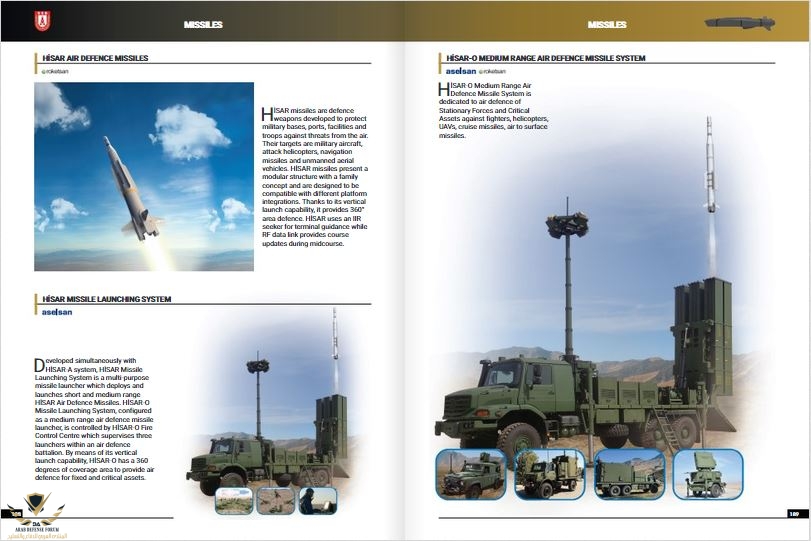Viewport: 811px width, 541px height.
Task: Click HİSAR-O MEDIUM RANGE AIR DEFENCE heading
Action: pyautogui.click(x=546, y=58)
